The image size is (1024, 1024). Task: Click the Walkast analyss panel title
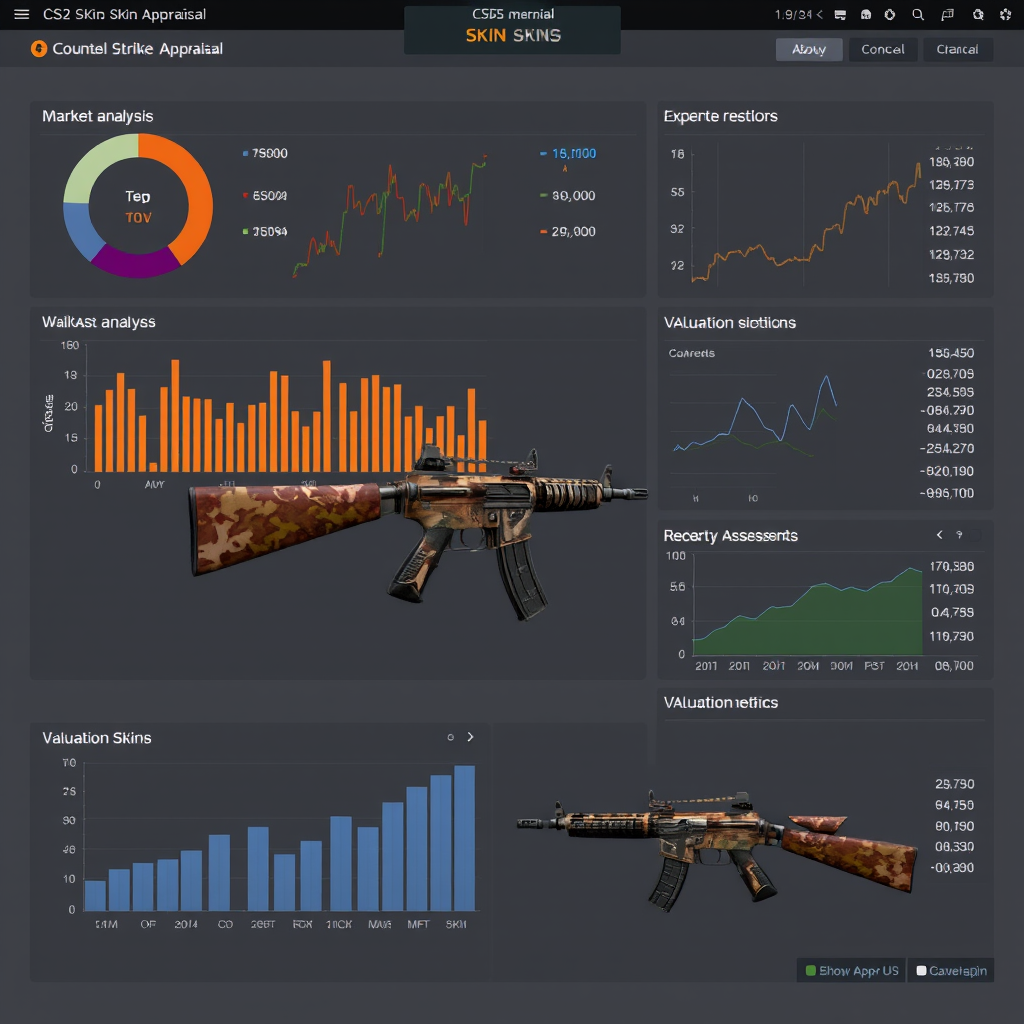tap(99, 322)
